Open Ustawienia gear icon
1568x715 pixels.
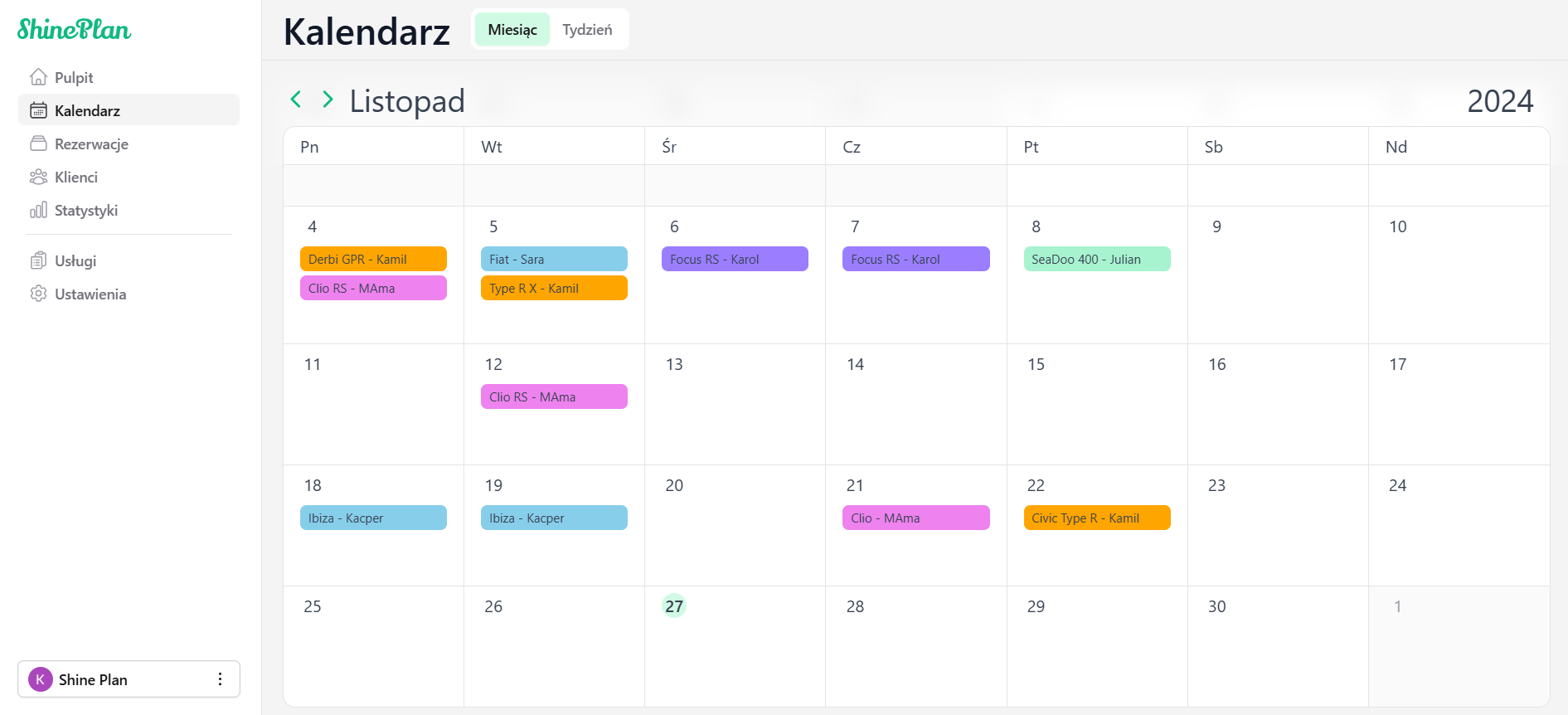[x=38, y=294]
